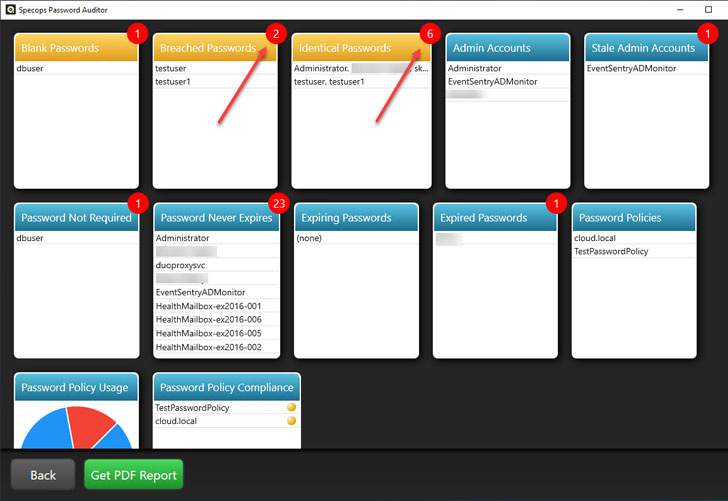Open the Admin Accounts card header
This screenshot has width=728, height=501.
508,48
